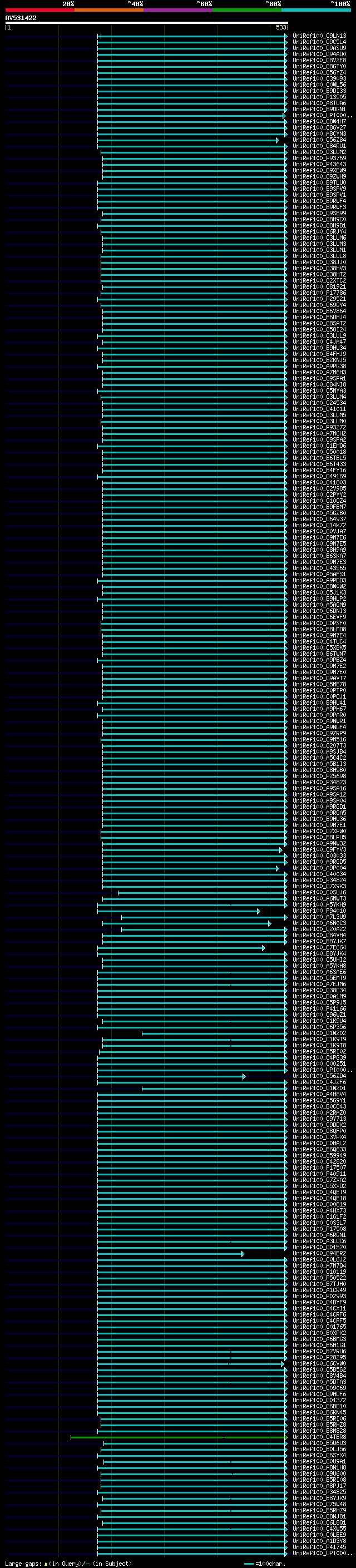This screenshot has width=356, height=1568.
Task: Click alignment bar for UniRef100_Q1W201
Action: pyautogui.click(x=214, y=1089)
